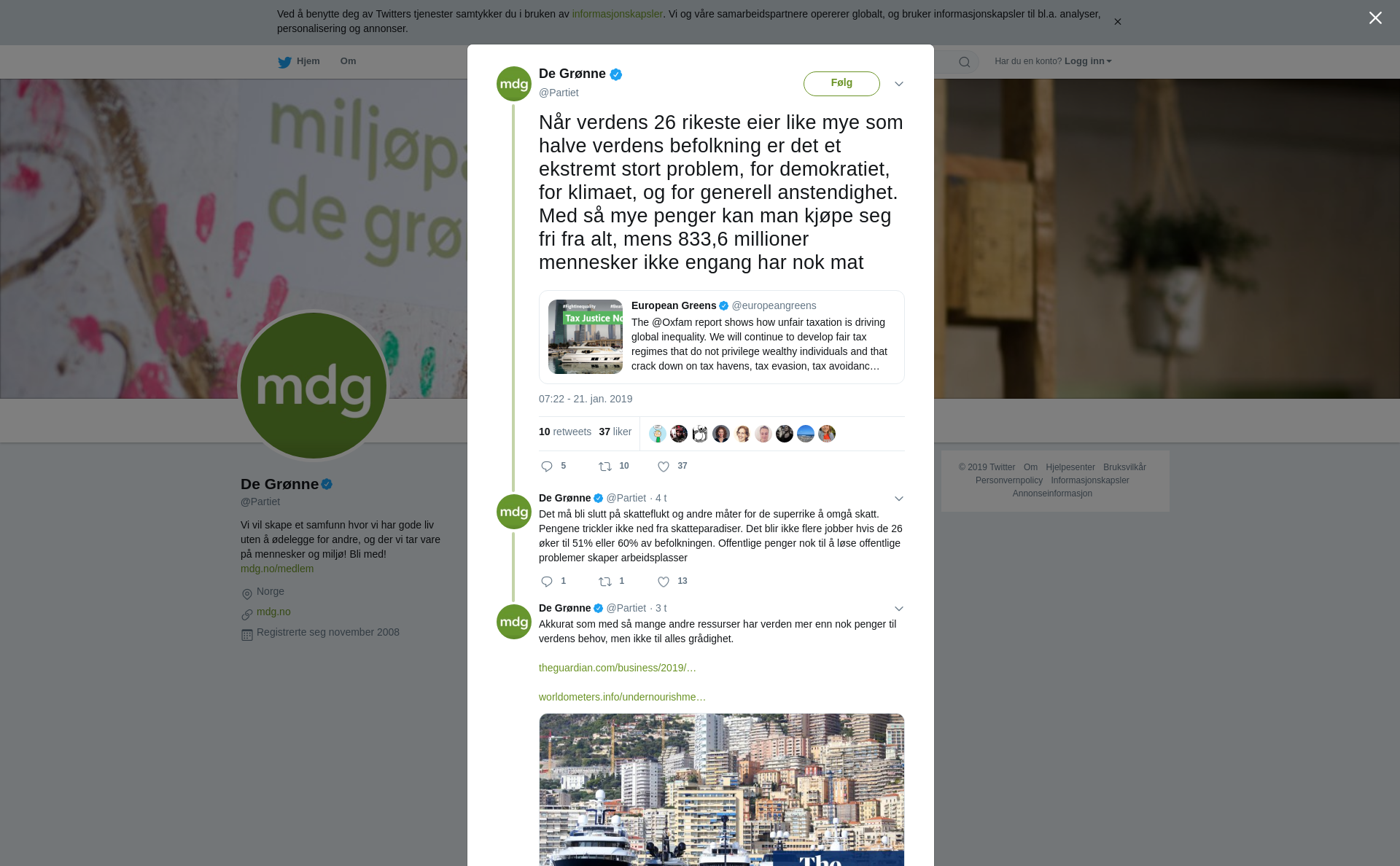Screen dimensions: 1400x866
Task: Open options chevron on 4 t tweet
Action: tap(899, 499)
